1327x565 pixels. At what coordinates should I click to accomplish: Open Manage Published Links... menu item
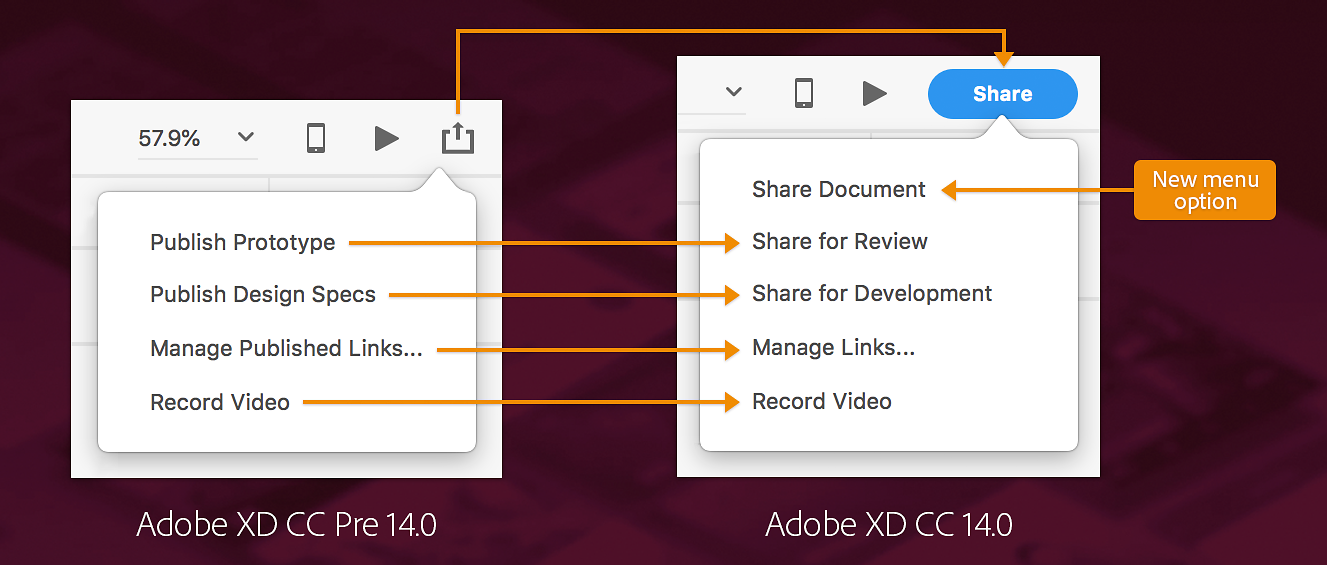pyautogui.click(x=286, y=349)
